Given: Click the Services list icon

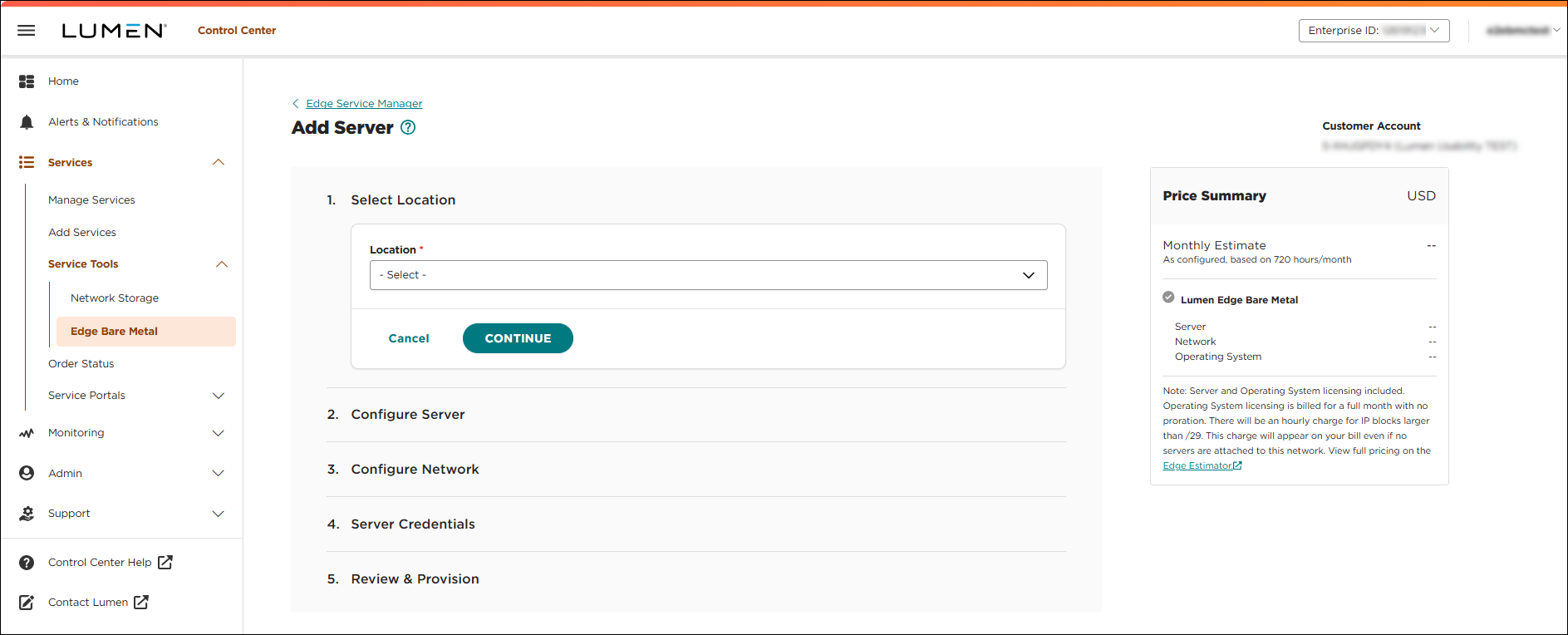Looking at the screenshot, I should click(x=27, y=162).
